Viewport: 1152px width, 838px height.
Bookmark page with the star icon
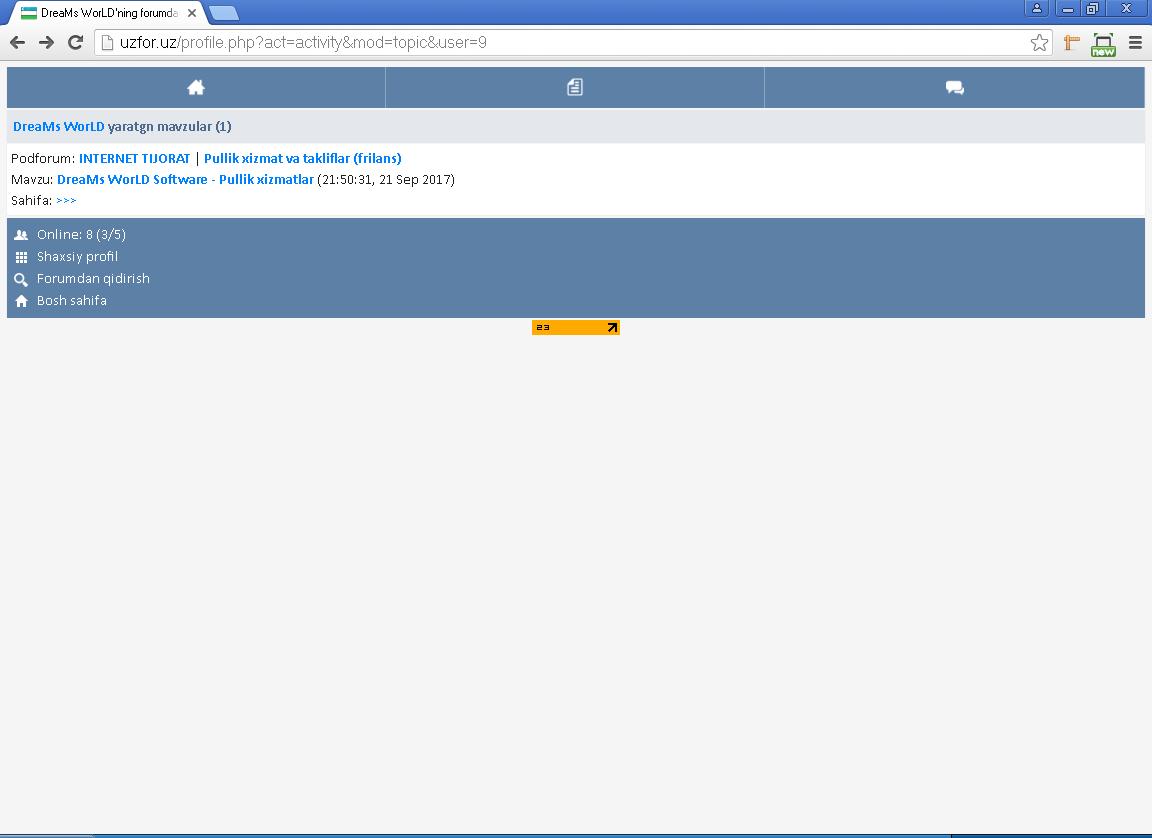(1039, 42)
